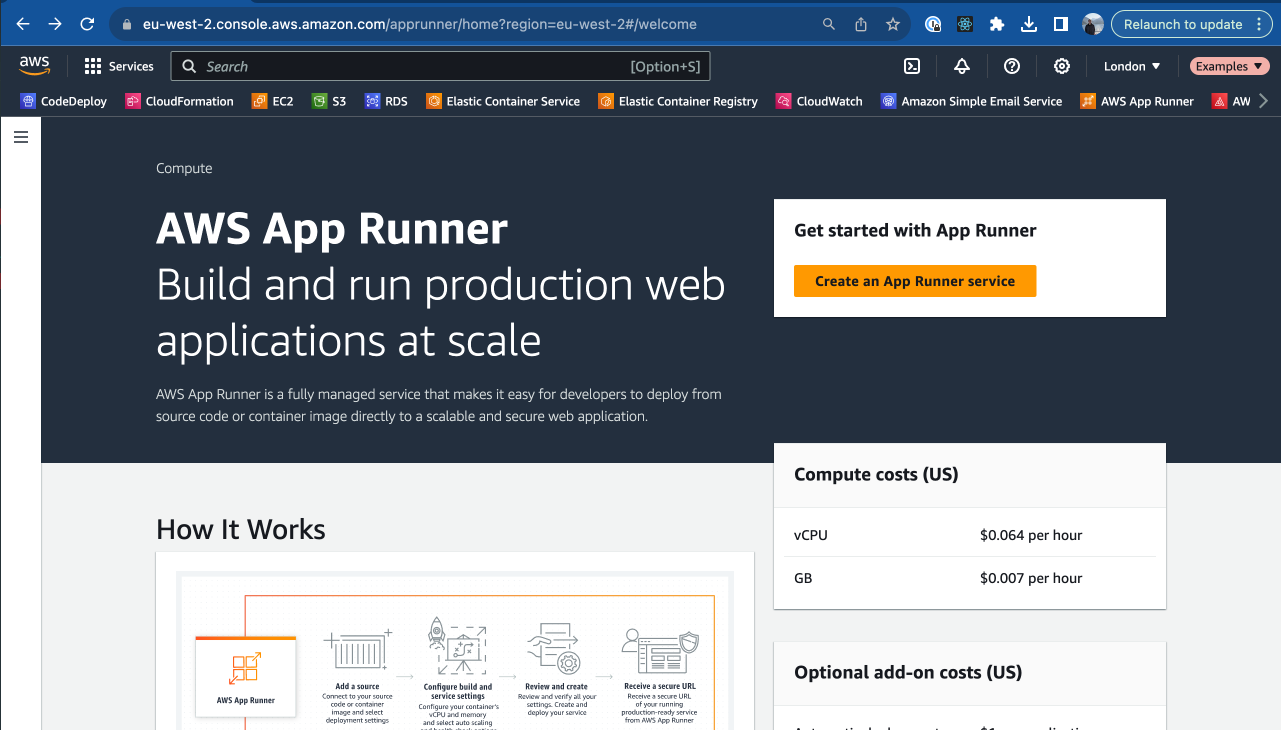Open the Extensions puzzle piece menu
This screenshot has width=1281, height=730.
tap(997, 24)
